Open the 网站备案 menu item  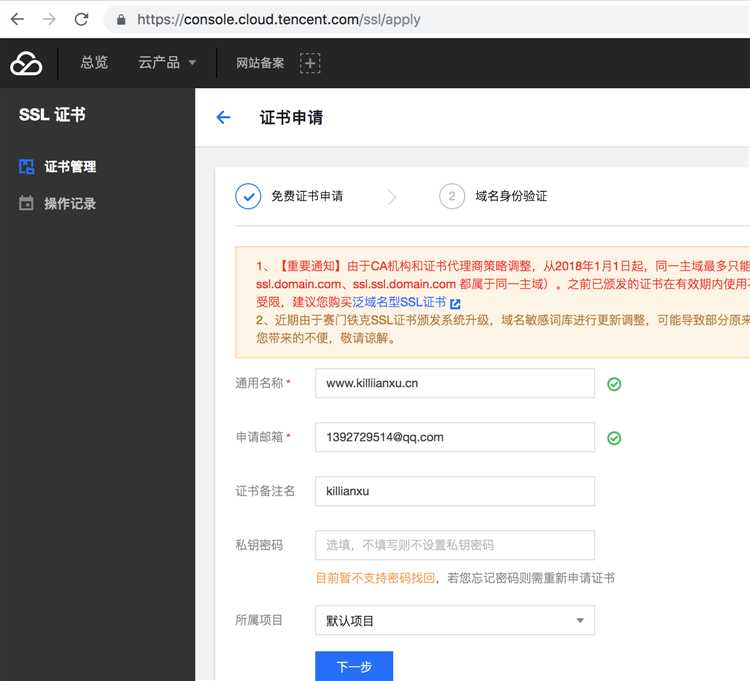coord(260,63)
